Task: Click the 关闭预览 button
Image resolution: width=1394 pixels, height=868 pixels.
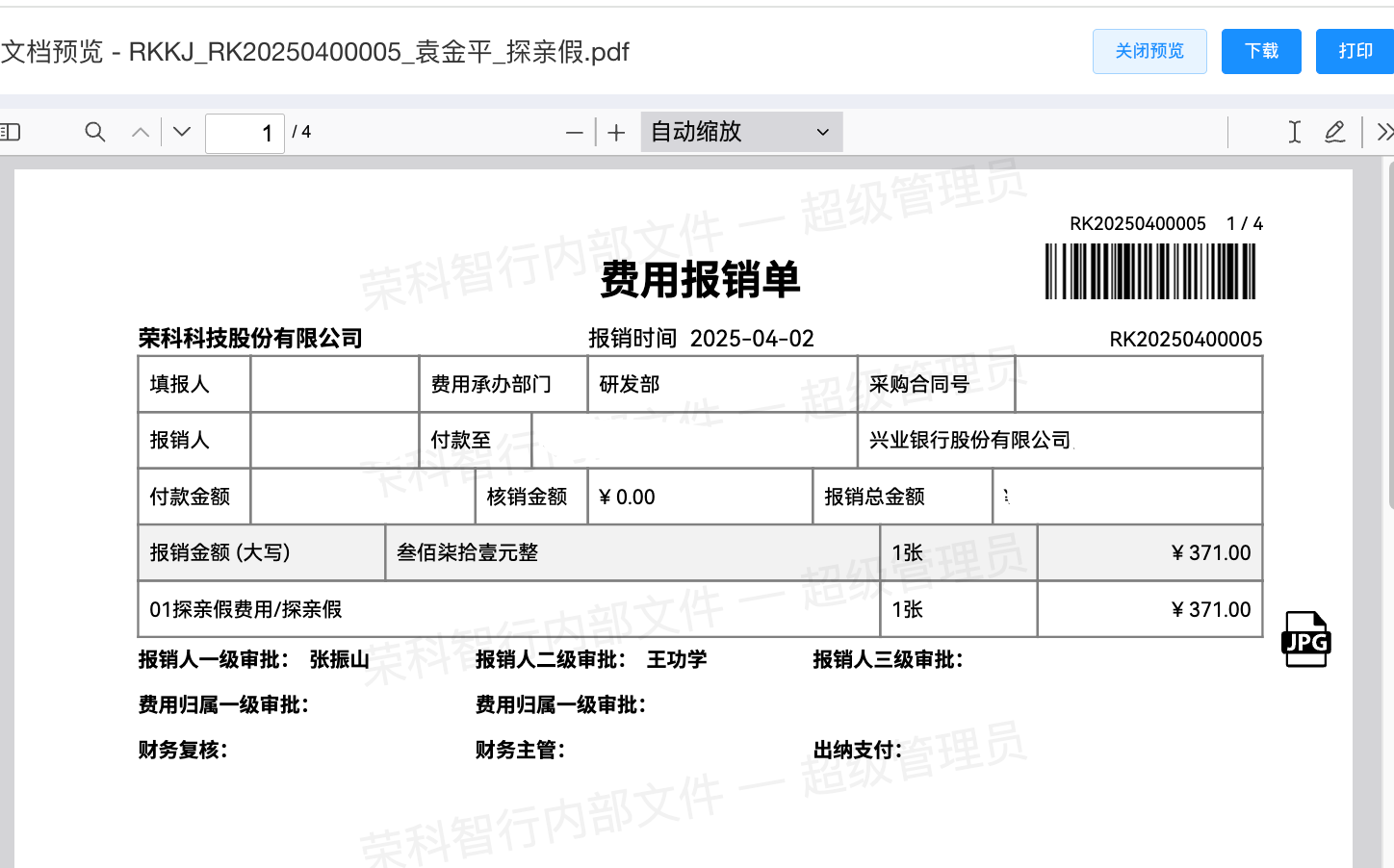Action: coord(1149,51)
